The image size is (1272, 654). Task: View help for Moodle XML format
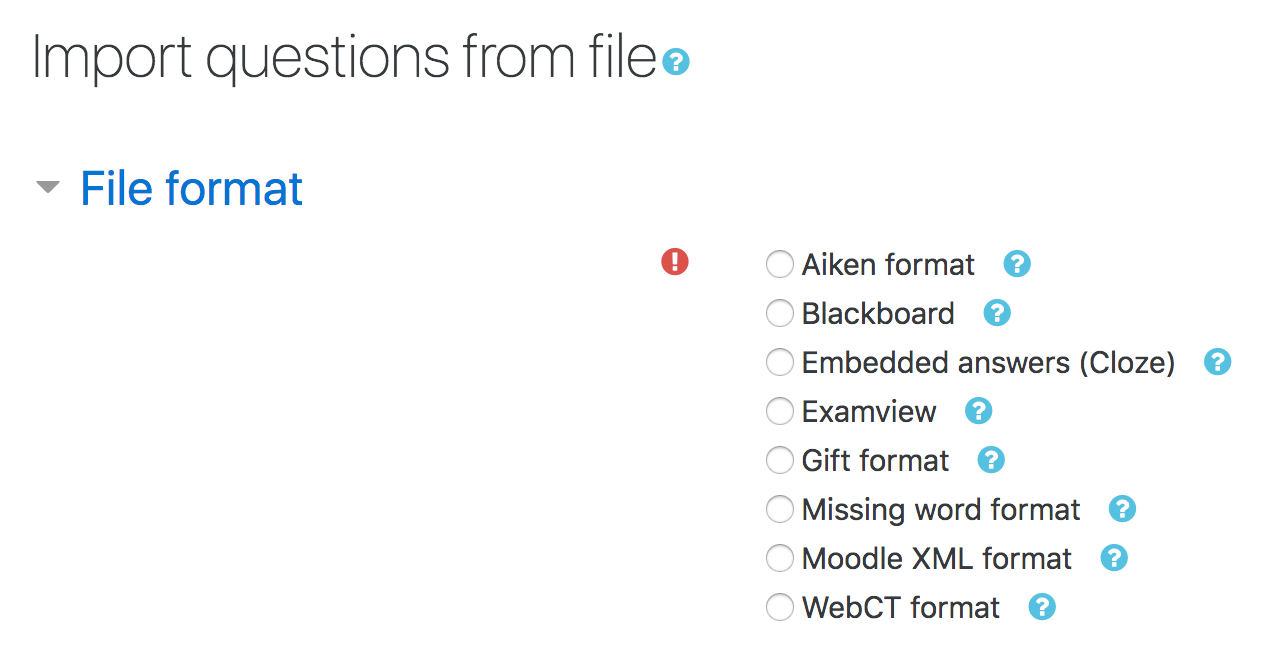(x=1114, y=558)
